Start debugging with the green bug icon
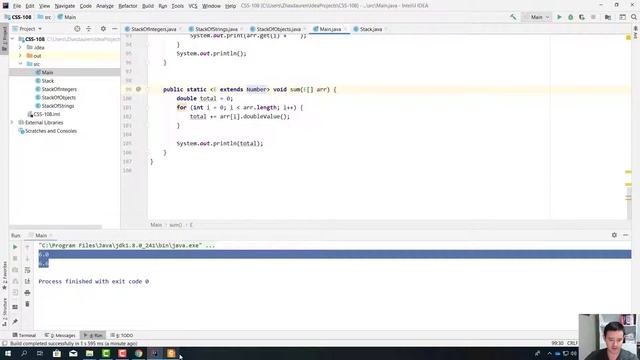The height and width of the screenshot is (360, 640). (x=571, y=17)
